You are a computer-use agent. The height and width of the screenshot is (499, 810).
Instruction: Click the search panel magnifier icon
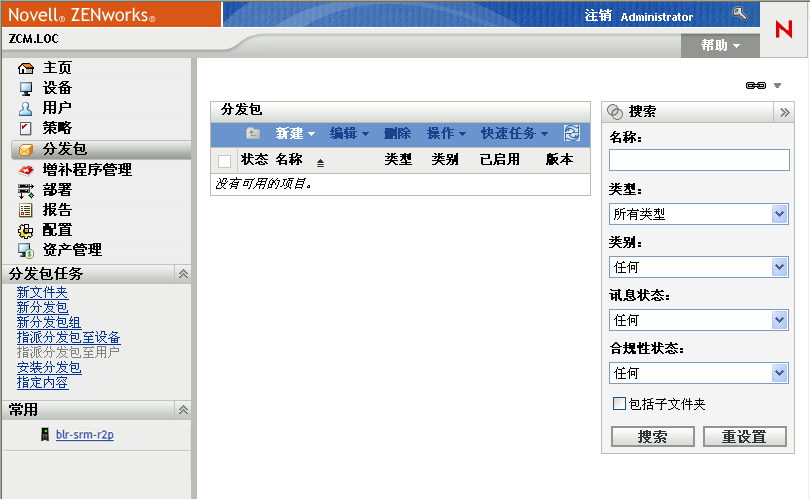[x=615, y=112]
